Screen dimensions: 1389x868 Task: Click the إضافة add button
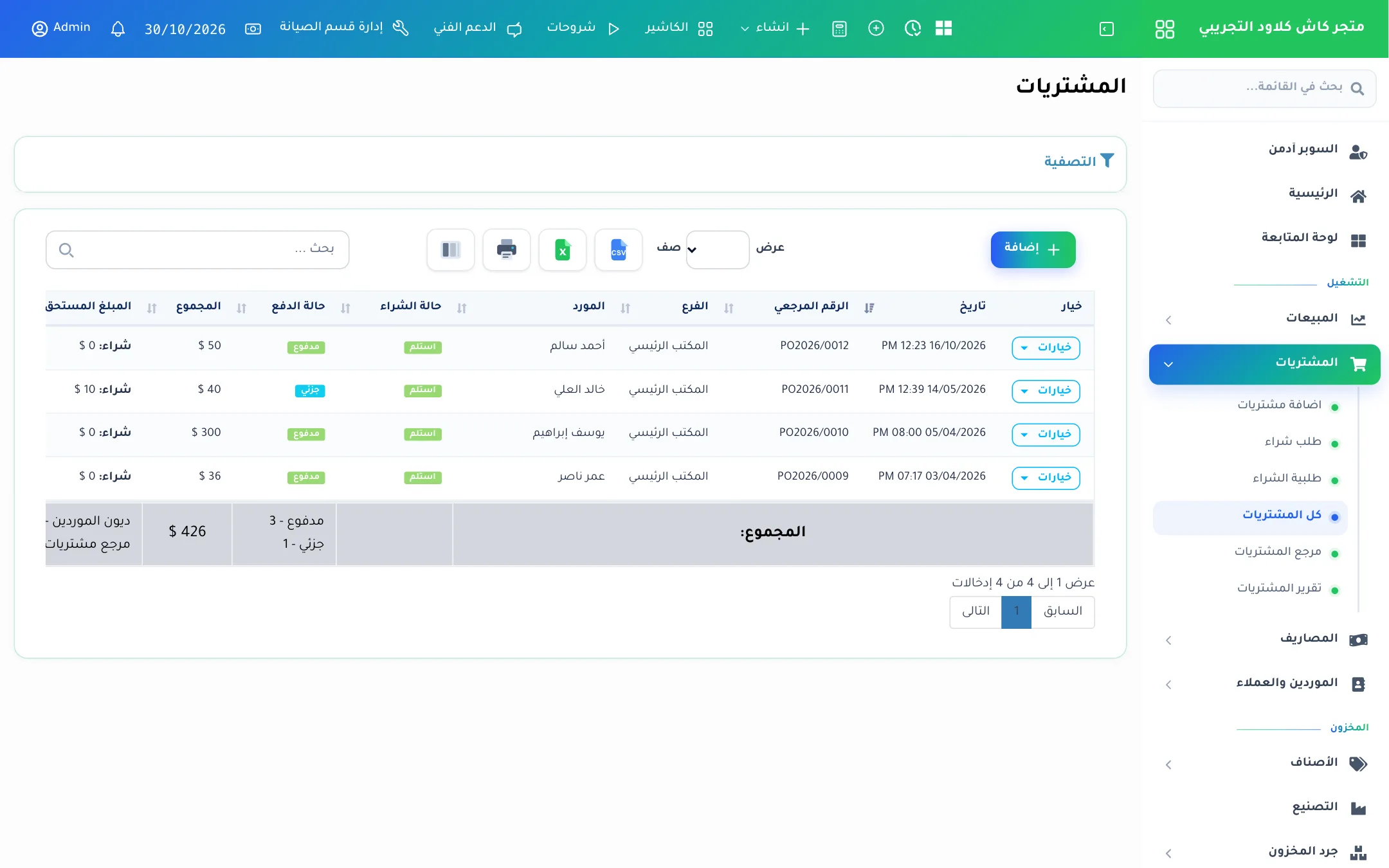click(x=1033, y=249)
